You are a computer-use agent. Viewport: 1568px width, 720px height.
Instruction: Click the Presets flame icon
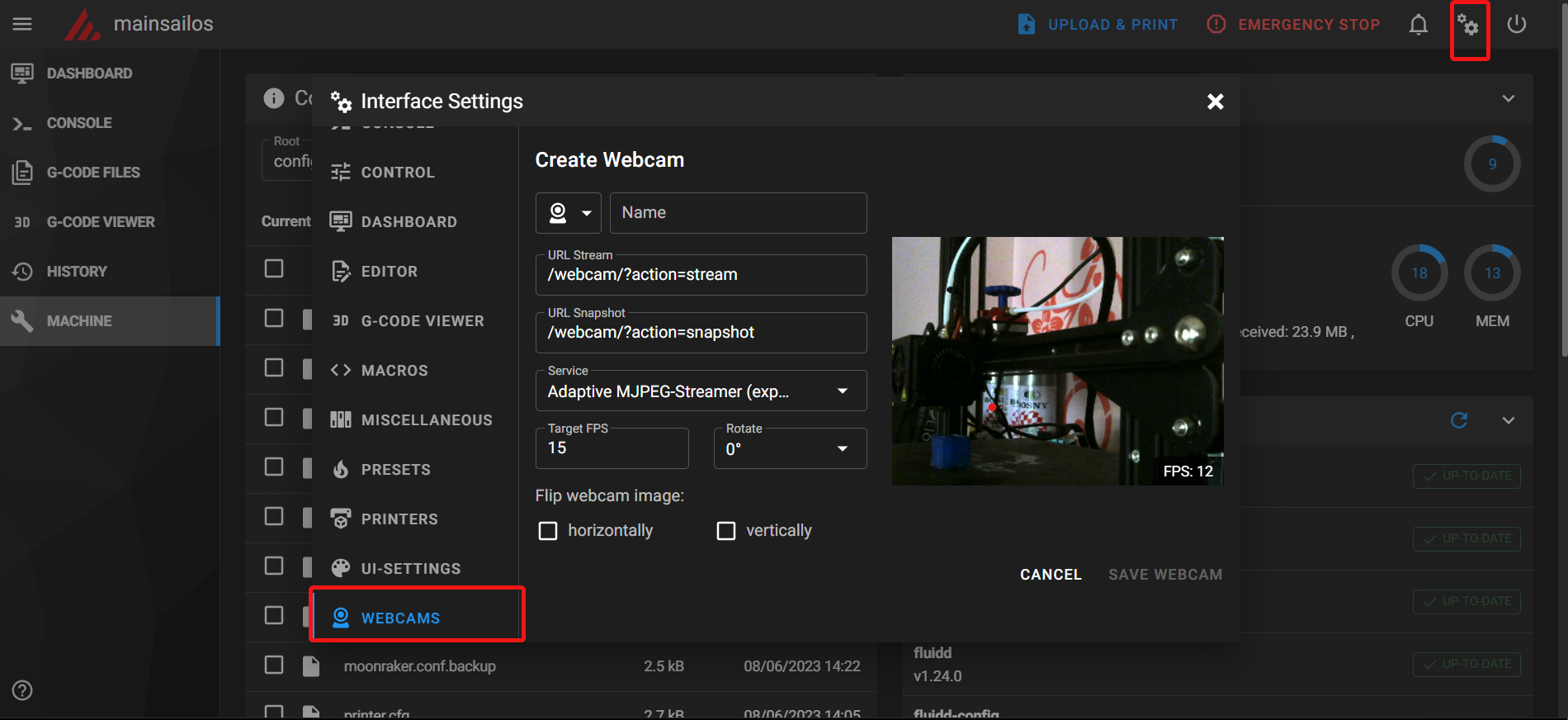[341, 470]
